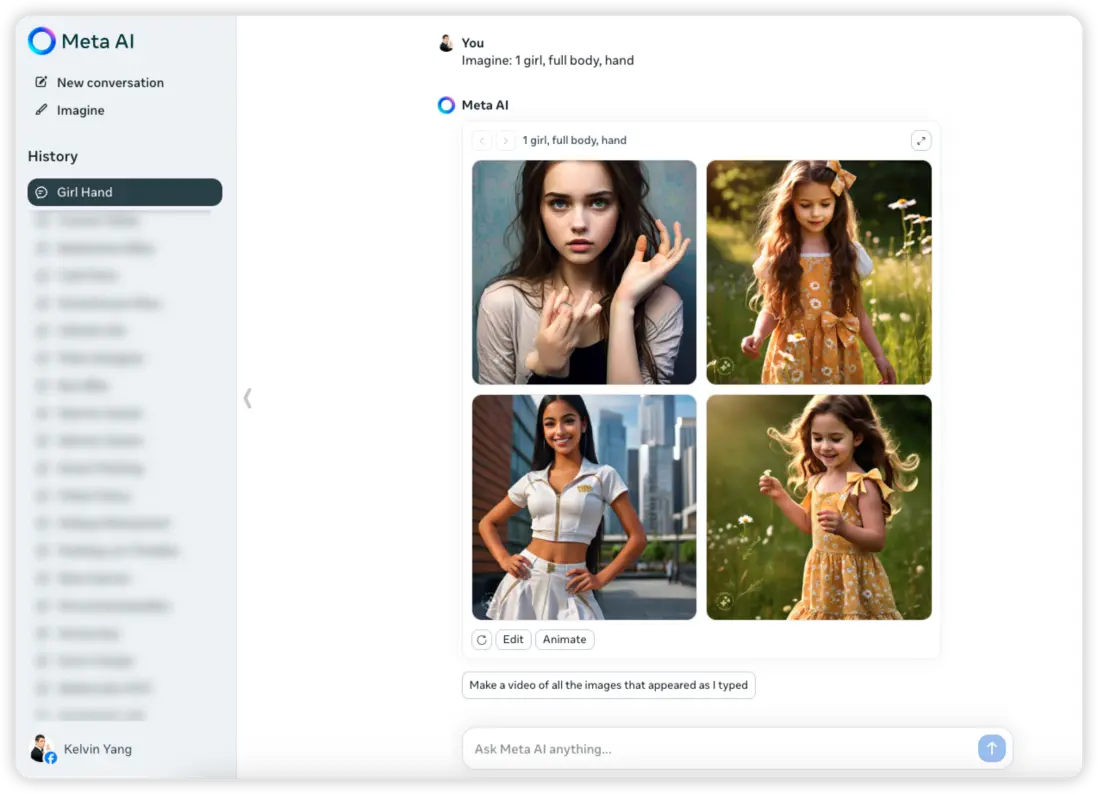
Task: Click the user avatar beside You
Action: [446, 43]
